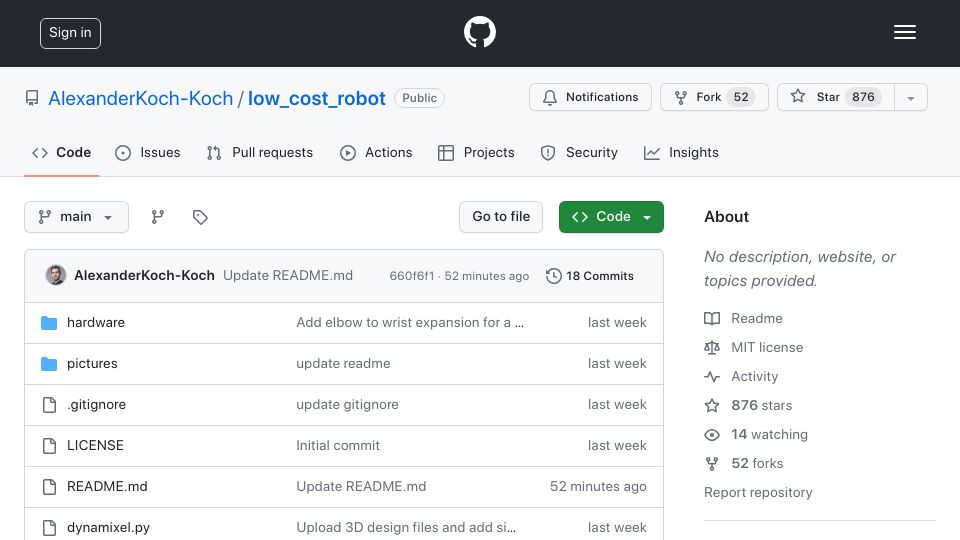Screen dimensions: 960x540
Task: Open the Security tab
Action: 579,152
